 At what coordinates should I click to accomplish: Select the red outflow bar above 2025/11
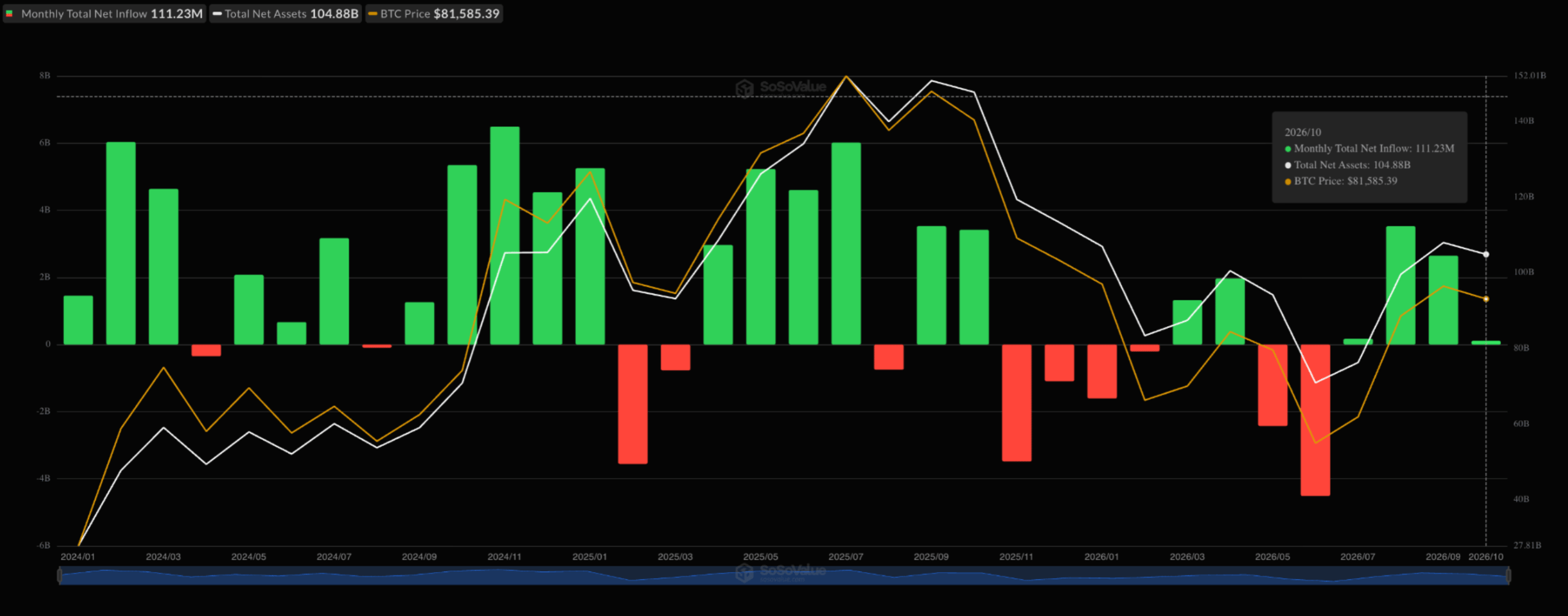coord(1017,403)
